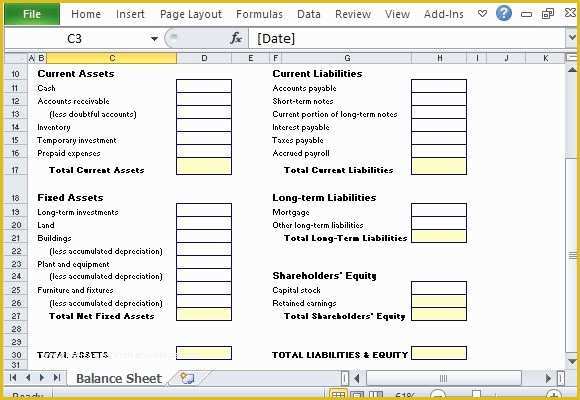Viewport: 580px width, 400px height.
Task: Expand the formula bar with chevron
Action: [x=572, y=38]
